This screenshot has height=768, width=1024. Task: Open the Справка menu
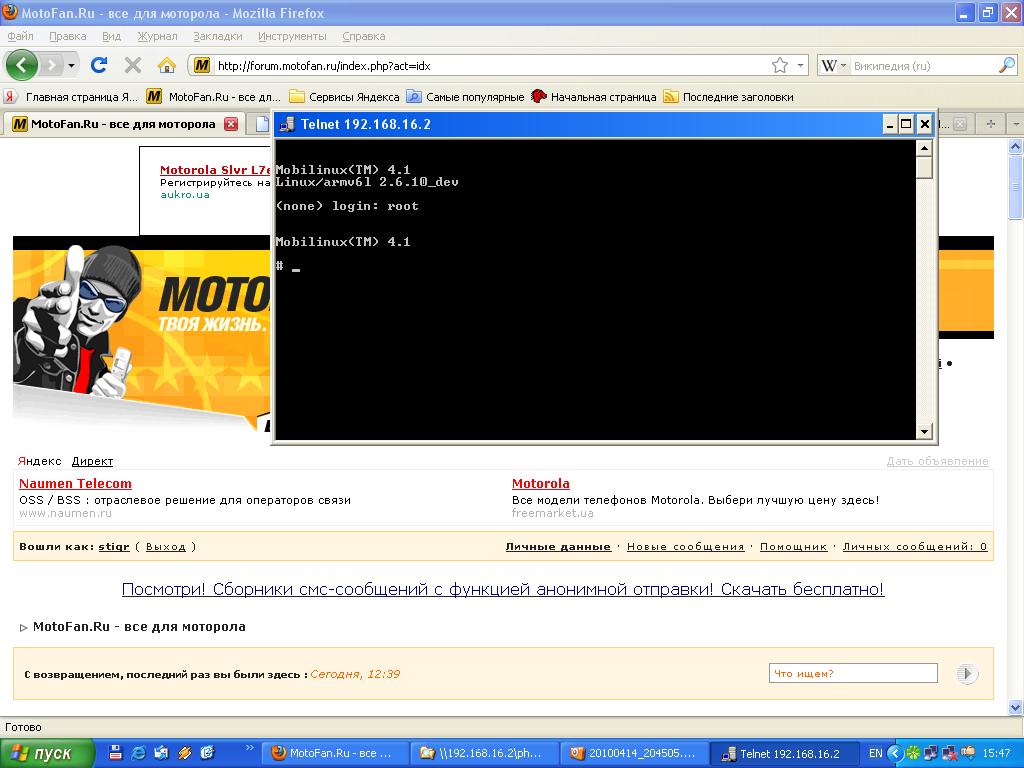(x=364, y=36)
